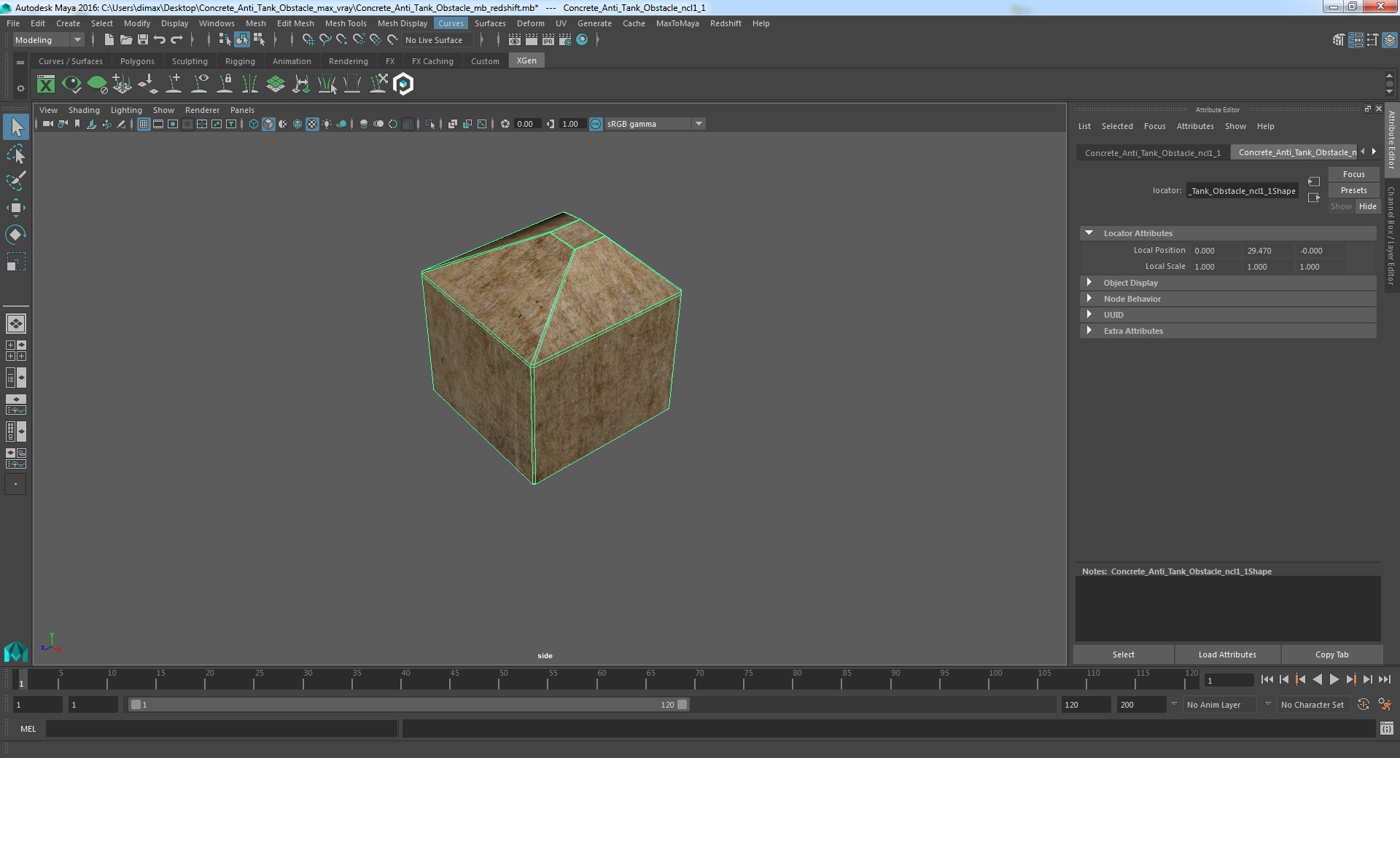Hide the attribute editor node with Hide
Viewport: 1400px width, 844px height.
(x=1367, y=206)
